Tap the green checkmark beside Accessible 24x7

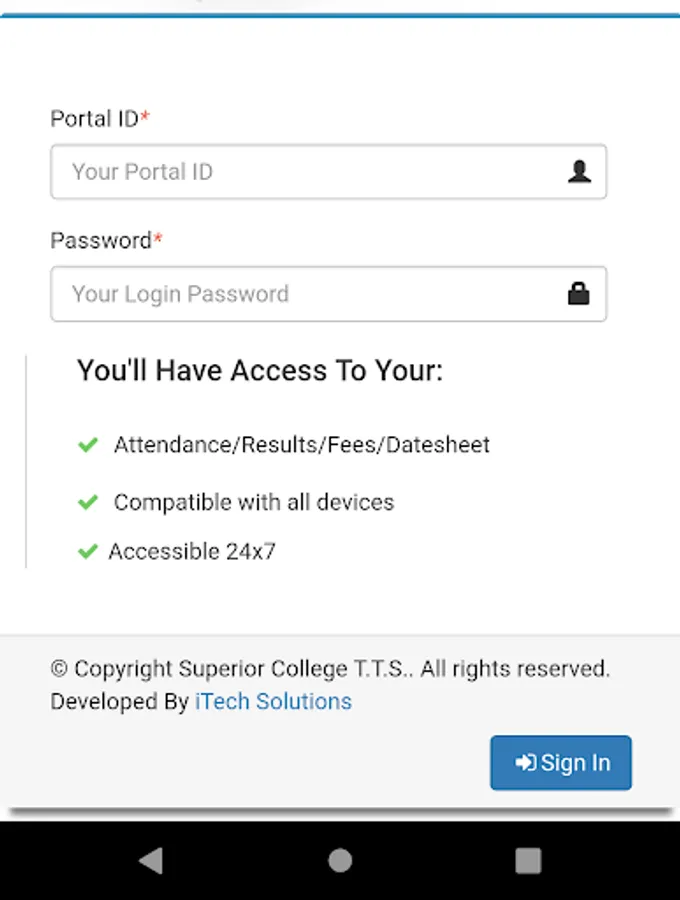pyautogui.click(x=88, y=551)
